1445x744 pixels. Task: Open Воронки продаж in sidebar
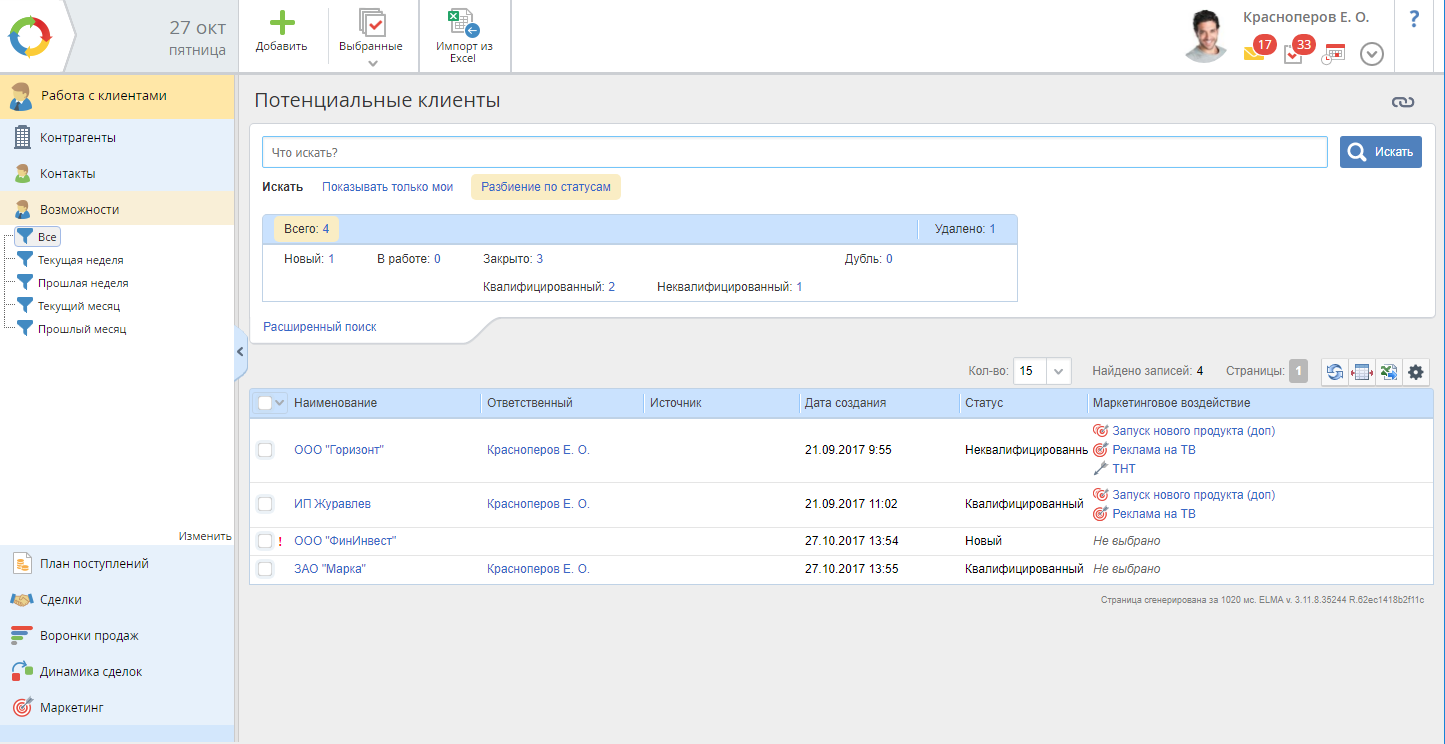point(89,636)
